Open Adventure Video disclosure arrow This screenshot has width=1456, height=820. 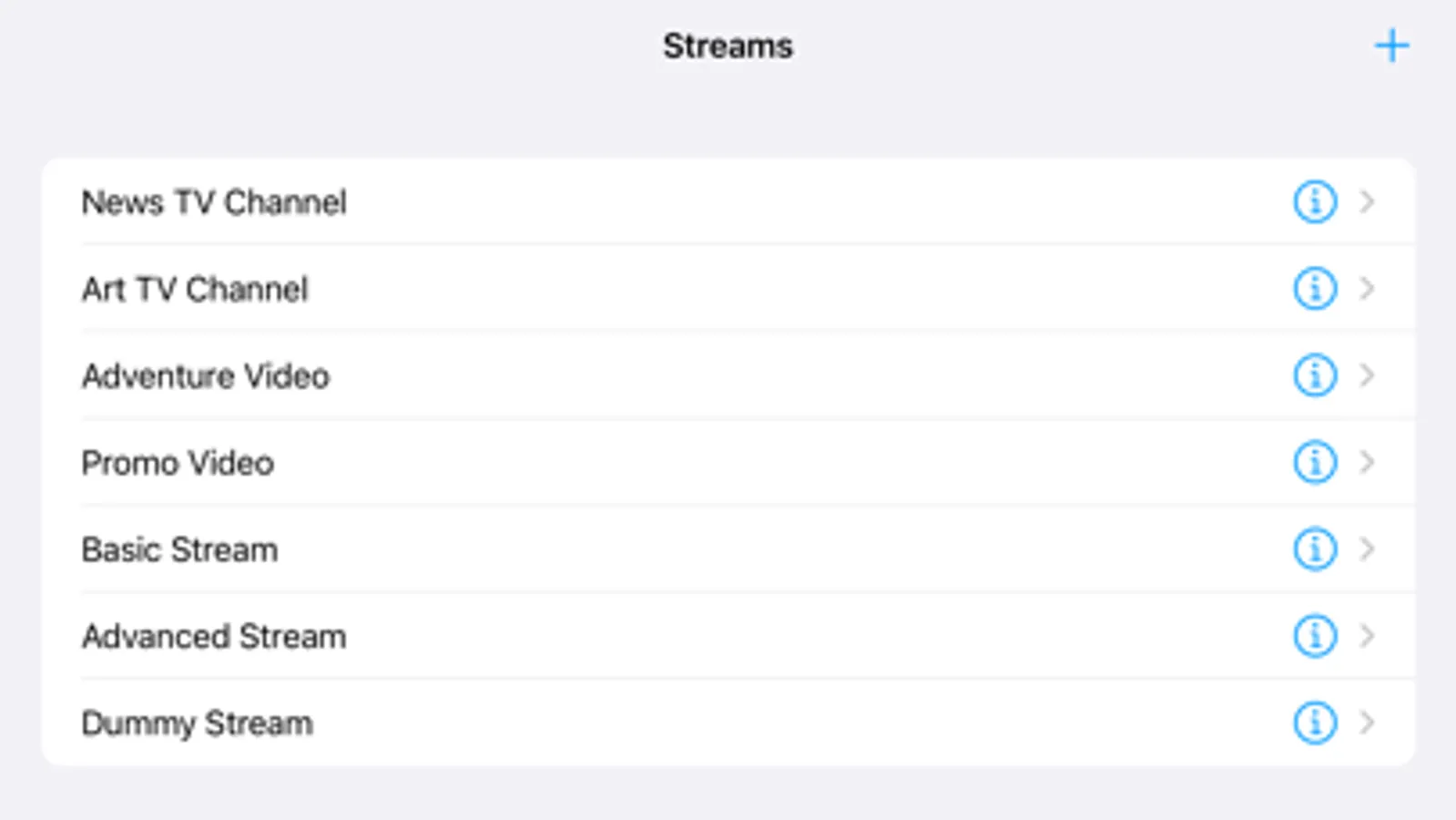coord(1367,375)
